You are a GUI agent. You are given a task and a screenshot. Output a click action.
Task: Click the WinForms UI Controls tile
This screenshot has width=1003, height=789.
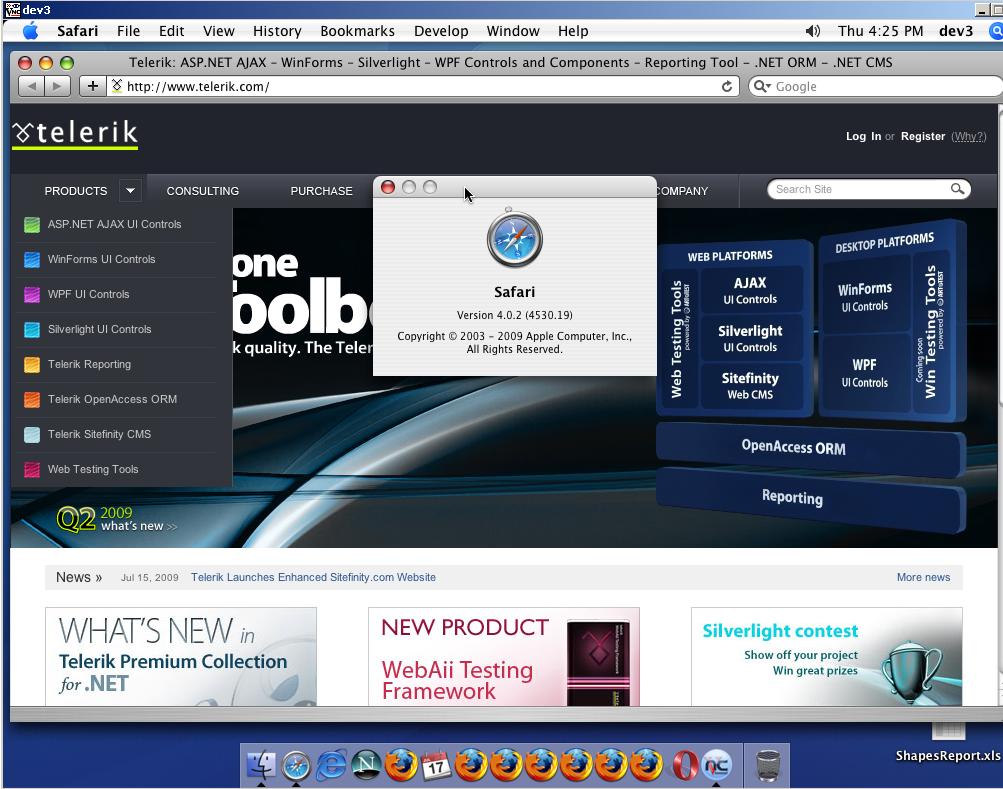pyautogui.click(x=864, y=296)
